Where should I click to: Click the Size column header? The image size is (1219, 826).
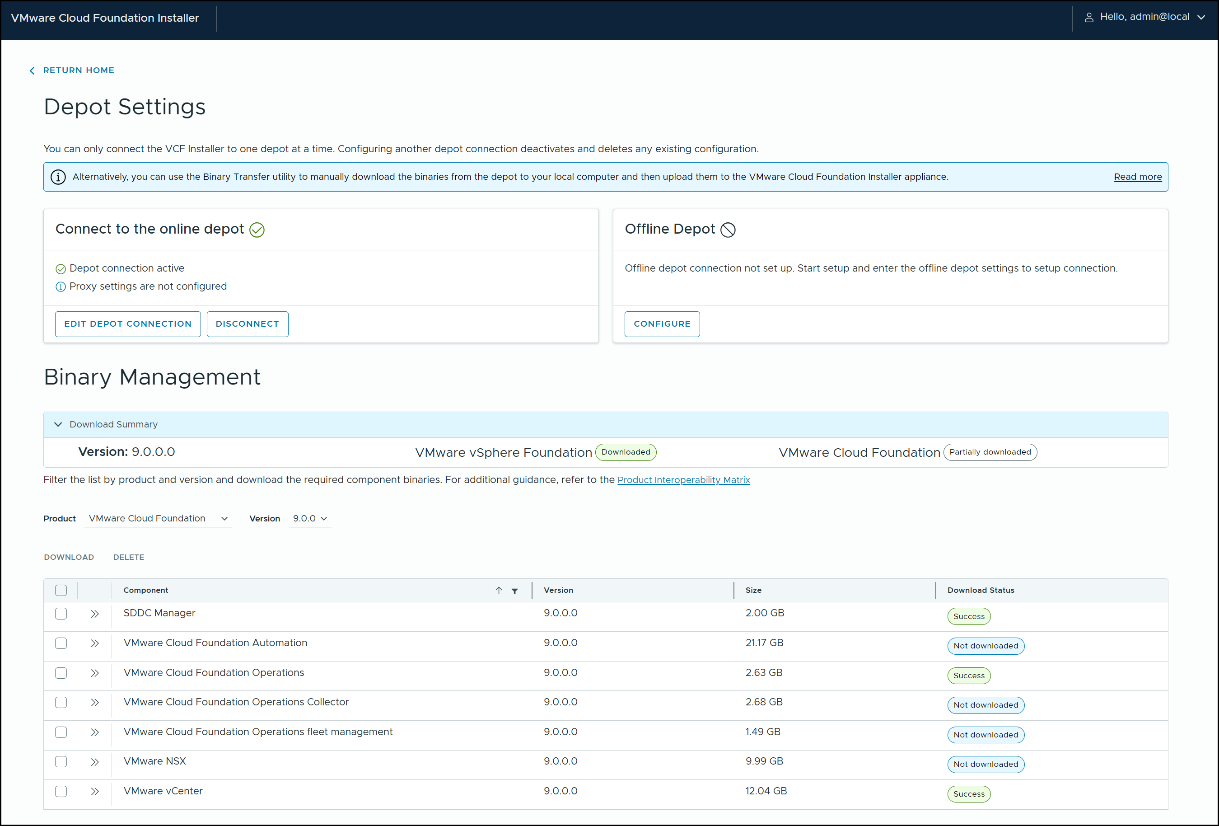pos(754,590)
